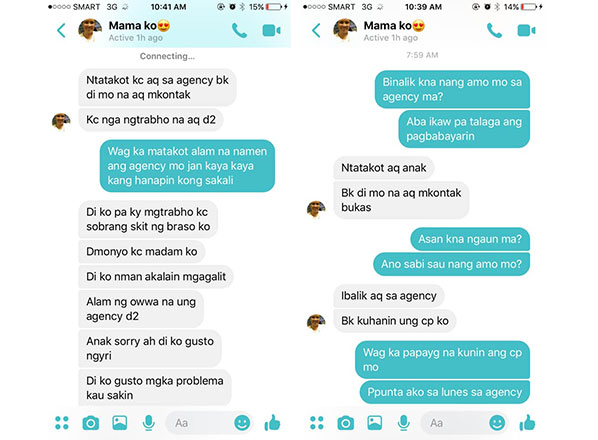Screen dimensions: 598x440
Task: Tap Mama ko profile picture in right header
Action: 346,29
